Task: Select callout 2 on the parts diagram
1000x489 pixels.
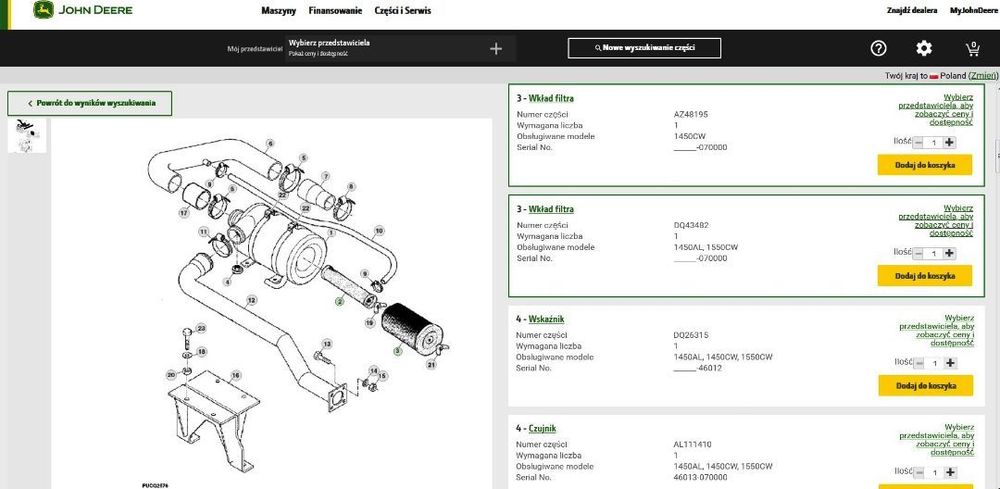Action: [x=340, y=301]
